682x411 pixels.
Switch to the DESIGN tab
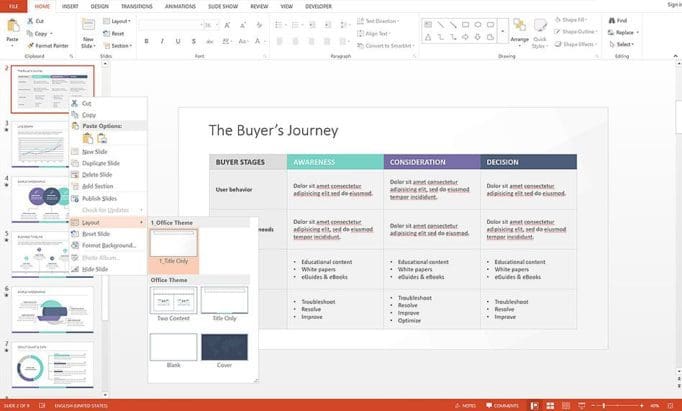point(100,7)
